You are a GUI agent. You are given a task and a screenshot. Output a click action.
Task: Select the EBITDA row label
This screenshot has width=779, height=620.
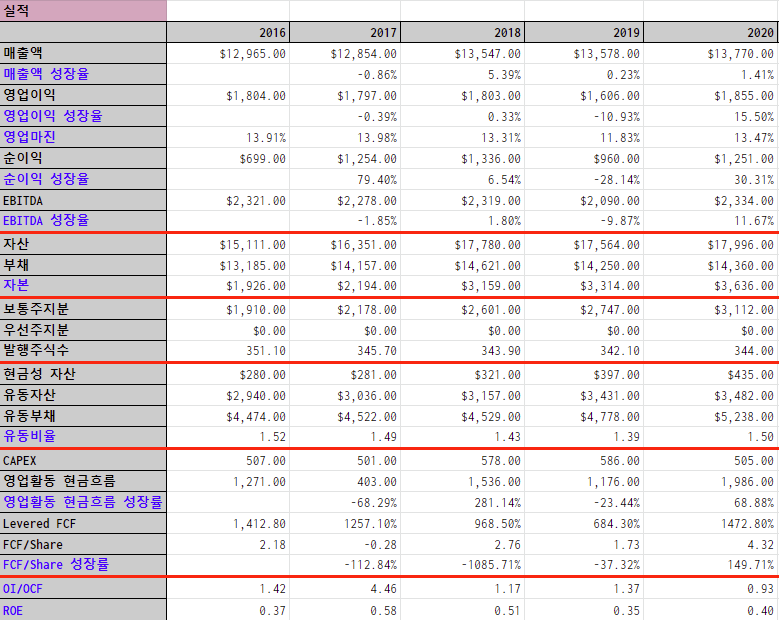click(x=83, y=200)
